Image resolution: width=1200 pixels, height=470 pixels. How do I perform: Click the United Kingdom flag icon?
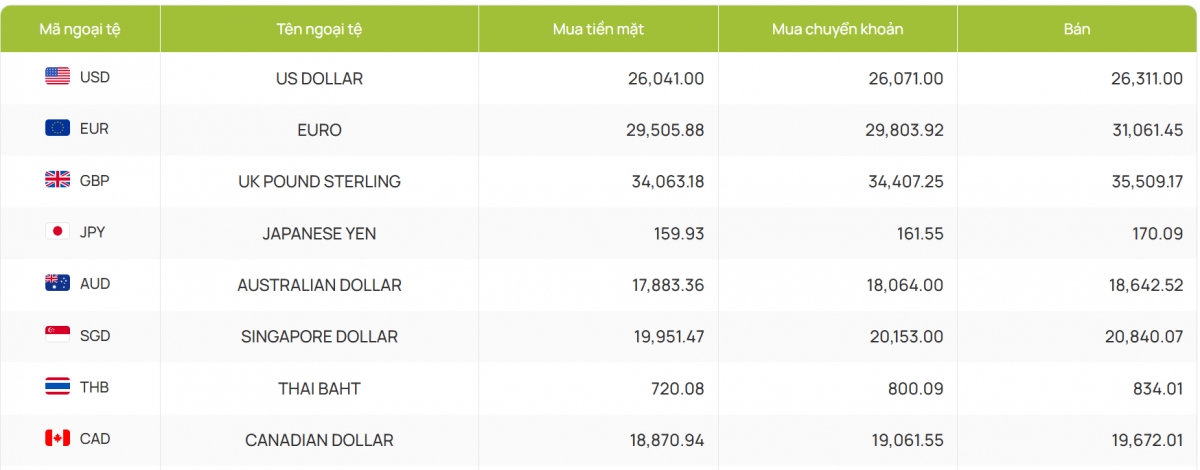[57, 180]
